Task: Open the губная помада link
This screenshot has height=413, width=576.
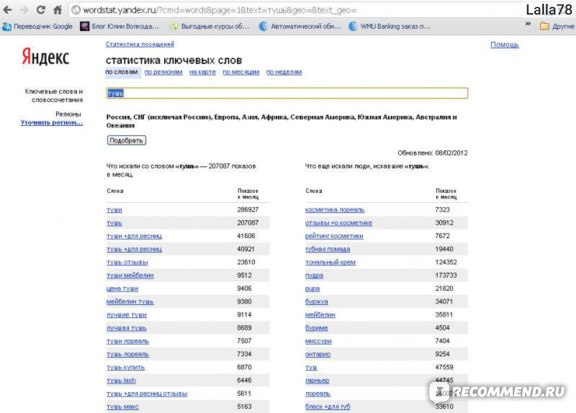Action: pos(328,249)
